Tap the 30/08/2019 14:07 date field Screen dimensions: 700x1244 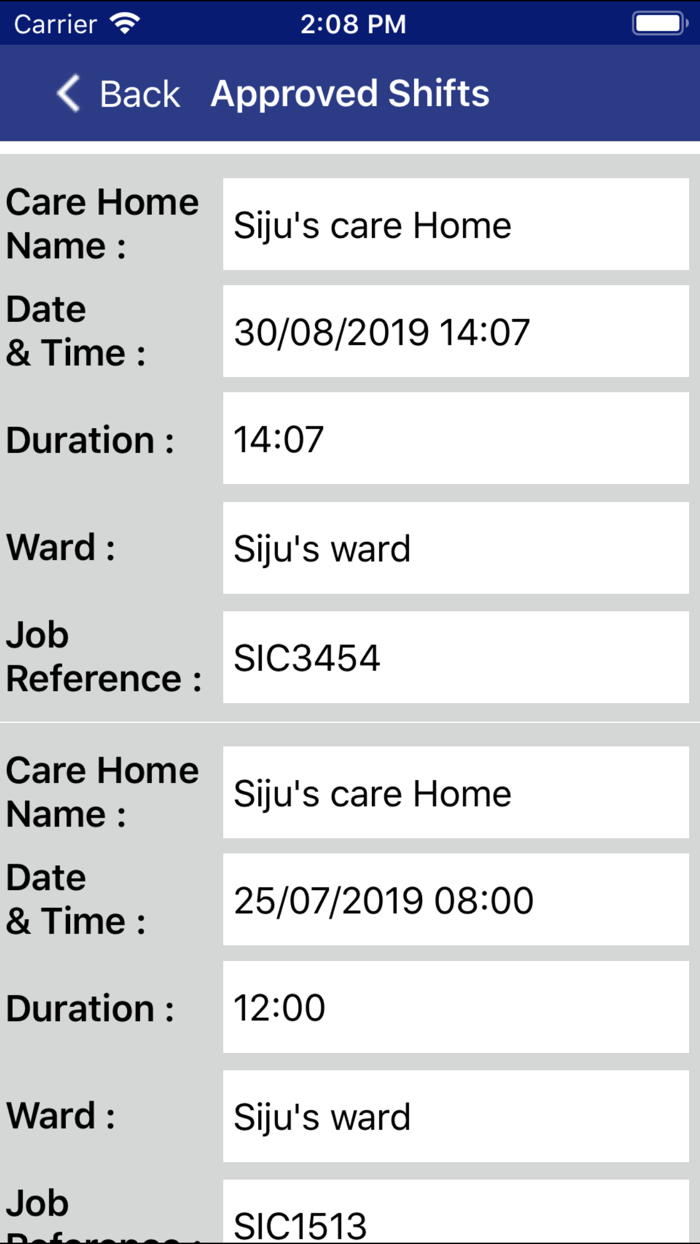(455, 332)
